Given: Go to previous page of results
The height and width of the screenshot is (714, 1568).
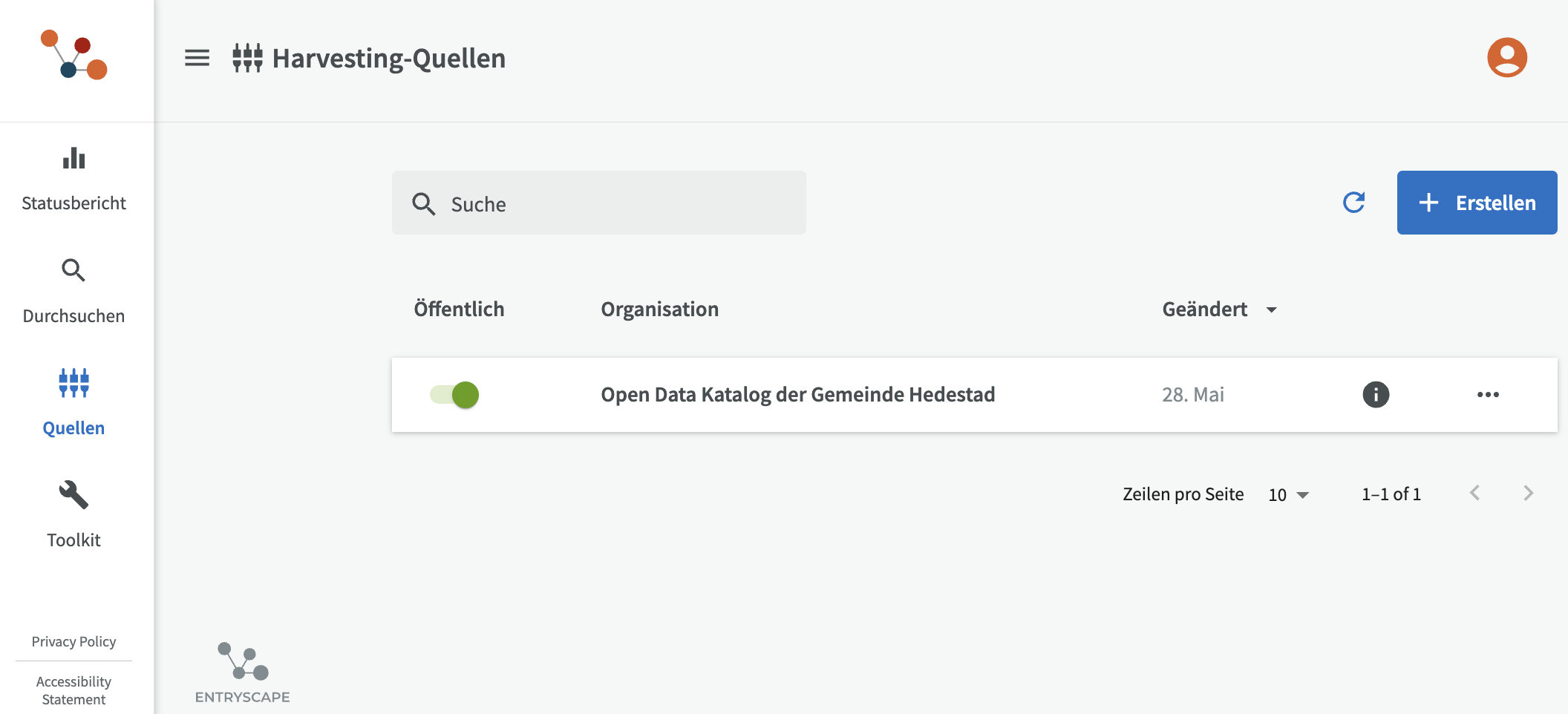Looking at the screenshot, I should click(x=1474, y=493).
